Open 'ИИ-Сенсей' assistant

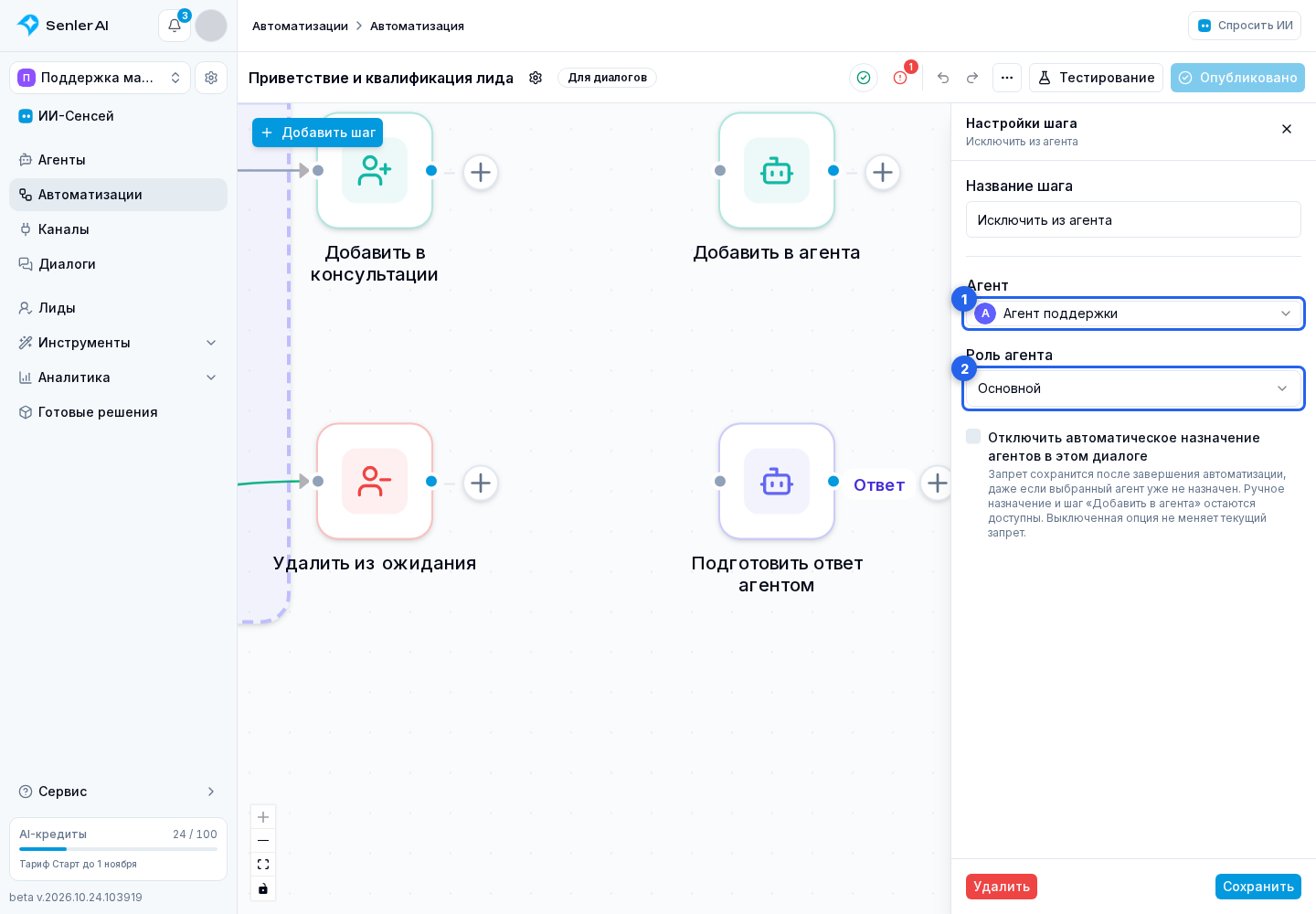pos(119,116)
